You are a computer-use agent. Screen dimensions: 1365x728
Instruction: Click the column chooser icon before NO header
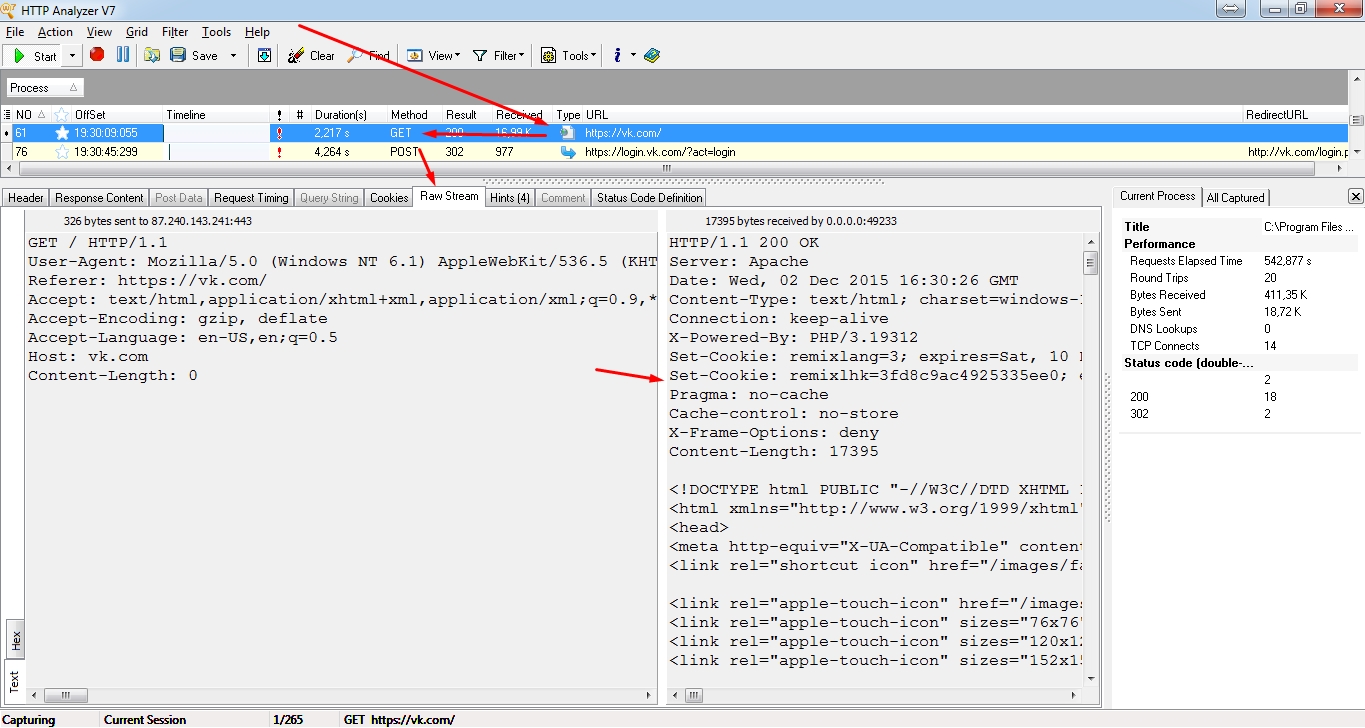pyautogui.click(x=8, y=115)
